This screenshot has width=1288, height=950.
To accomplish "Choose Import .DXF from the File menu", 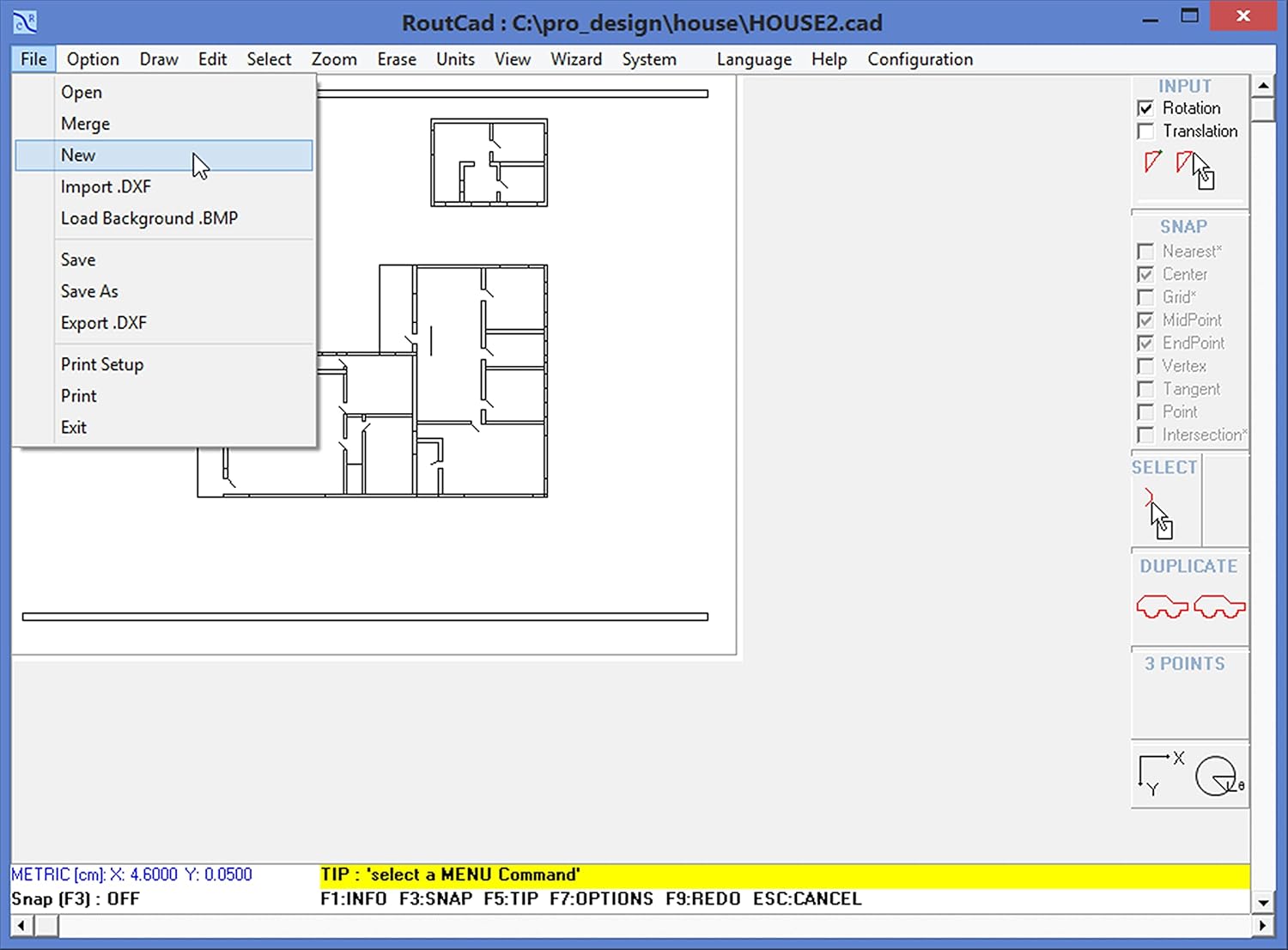I will point(106,186).
